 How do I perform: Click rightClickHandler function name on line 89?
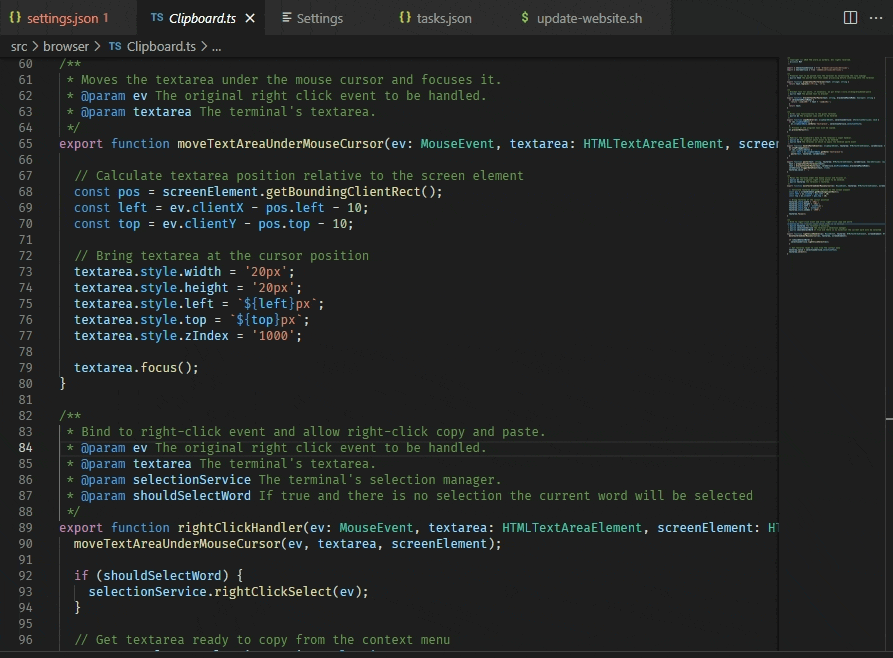click(x=240, y=528)
